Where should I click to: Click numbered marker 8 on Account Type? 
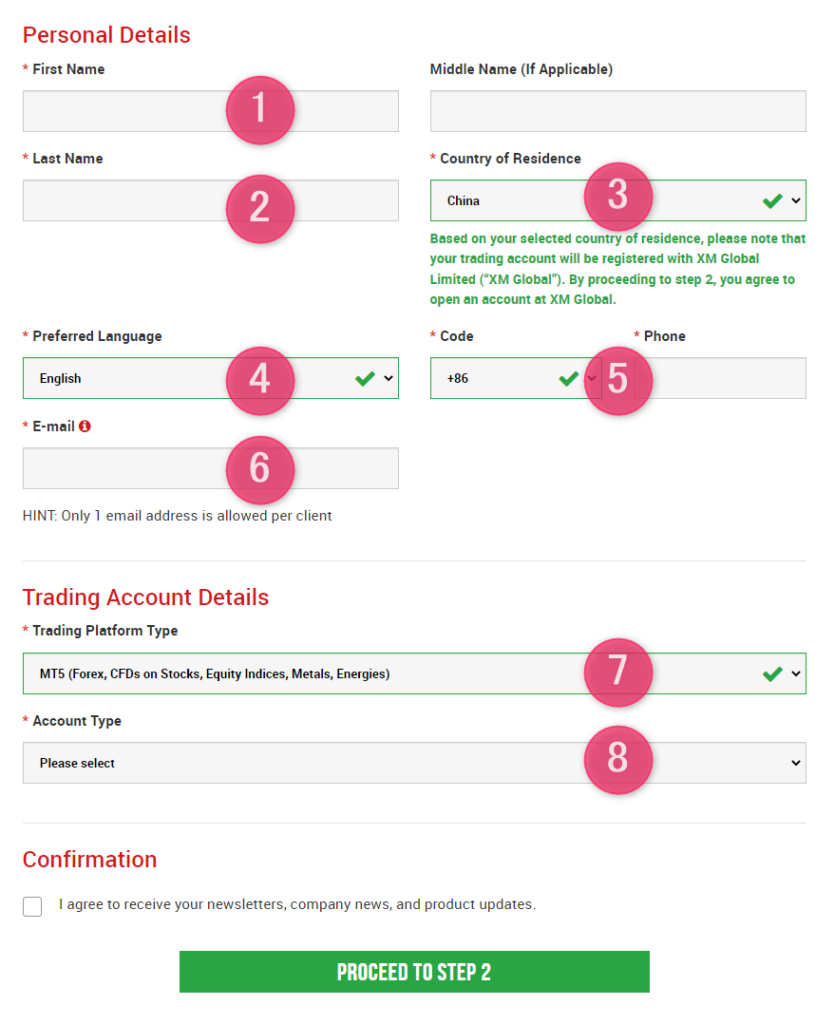tap(618, 760)
